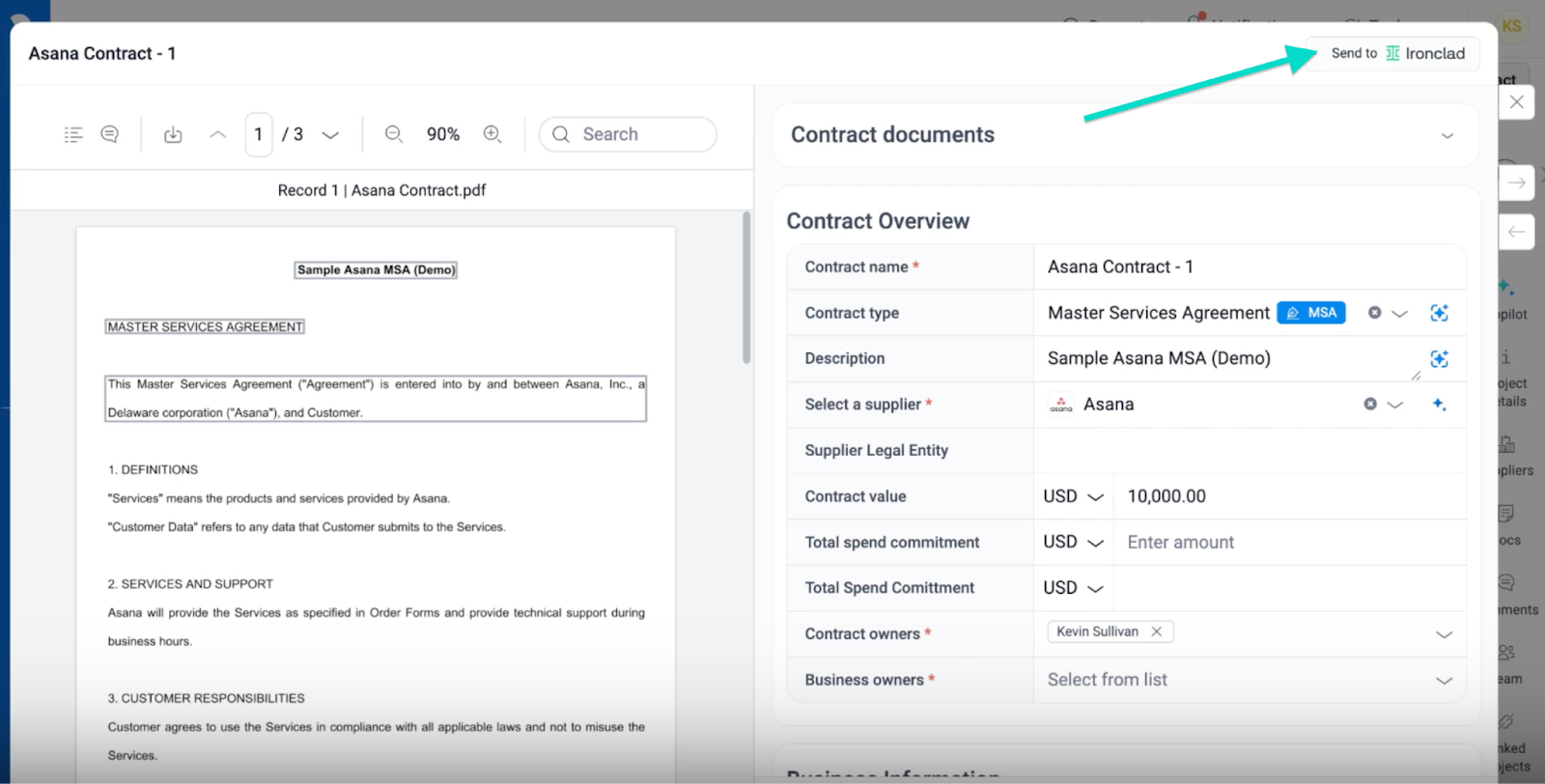Click the Send to Ironclad button
This screenshot has width=1545, height=784.
1397,54
